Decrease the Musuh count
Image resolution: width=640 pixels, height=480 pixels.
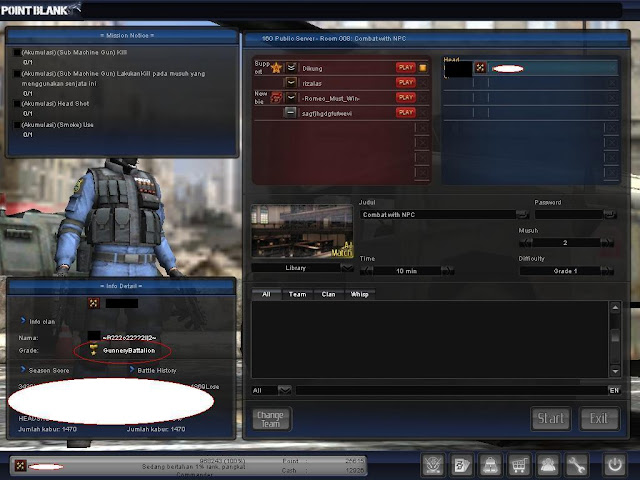525,243
